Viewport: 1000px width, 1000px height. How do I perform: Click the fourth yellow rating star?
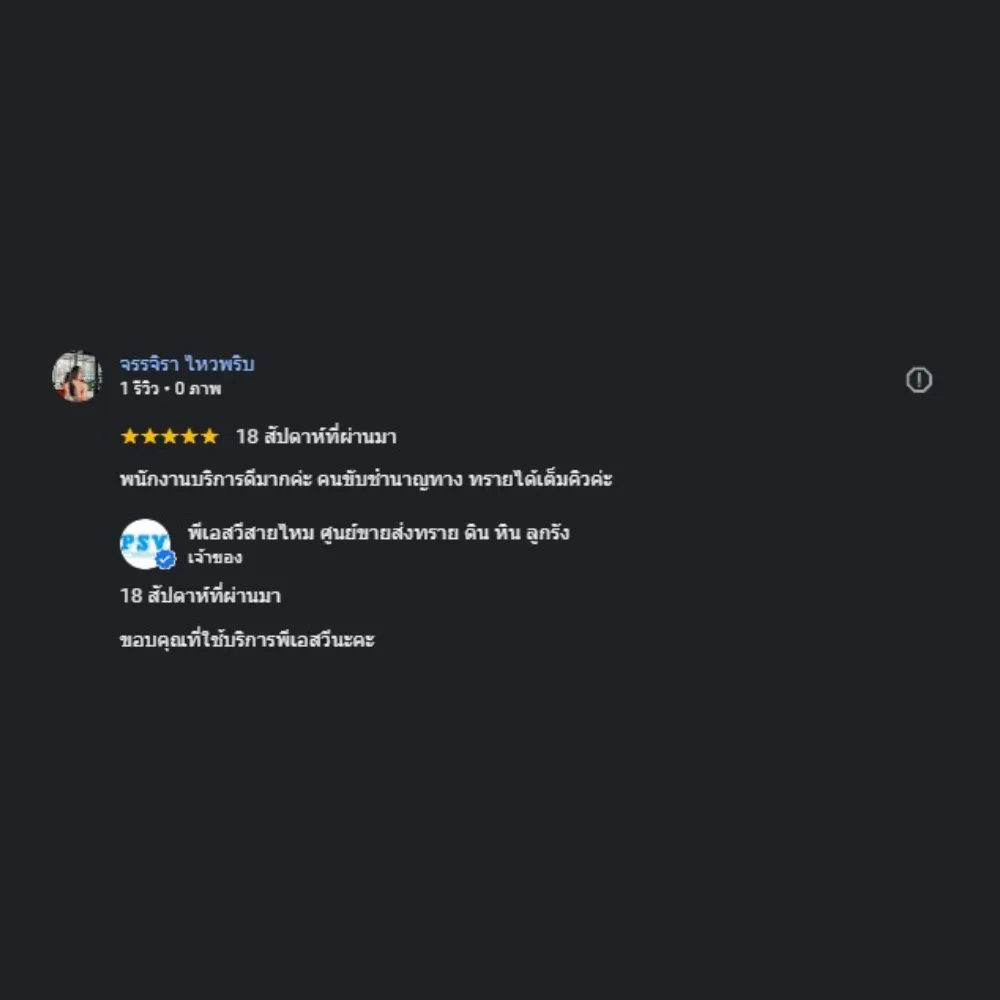click(x=189, y=436)
